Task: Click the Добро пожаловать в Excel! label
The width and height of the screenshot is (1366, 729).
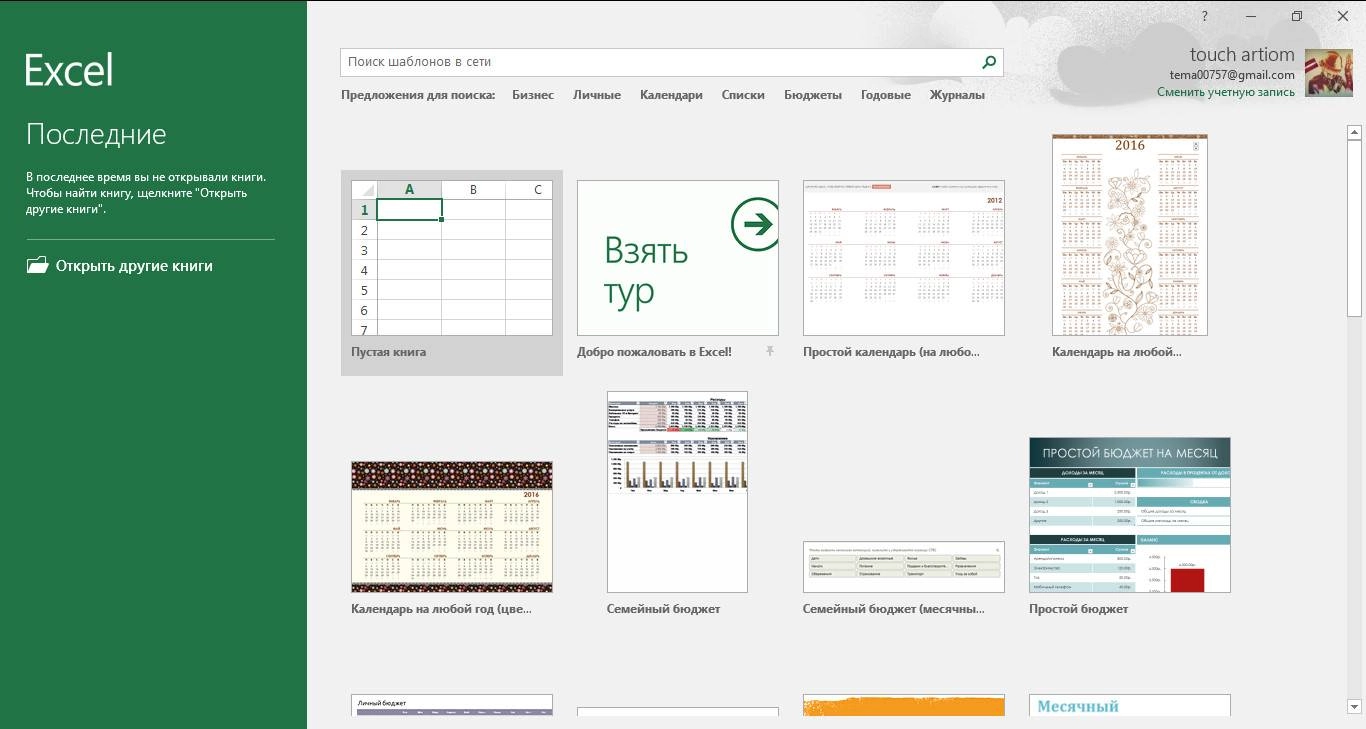Action: click(654, 352)
